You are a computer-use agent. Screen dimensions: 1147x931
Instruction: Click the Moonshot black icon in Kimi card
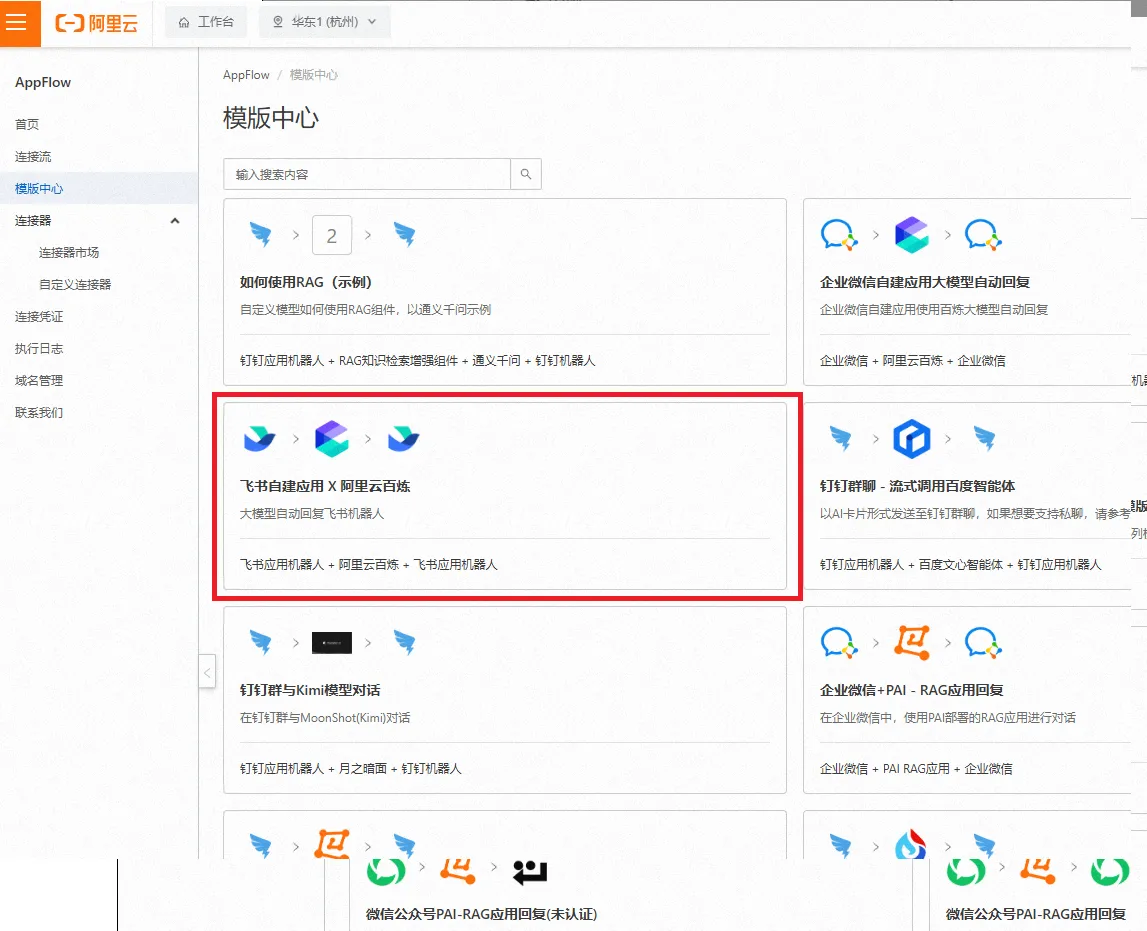(332, 643)
